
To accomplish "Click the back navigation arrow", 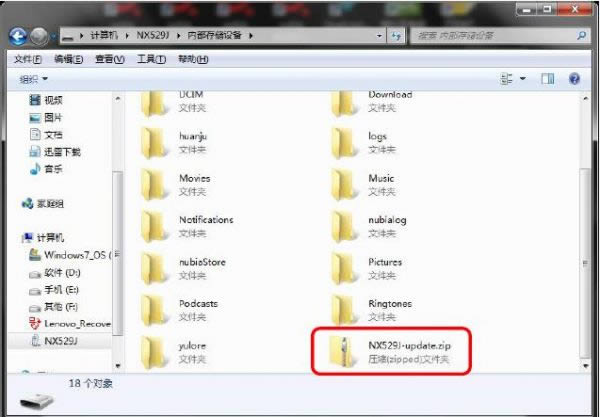I will coord(19,35).
